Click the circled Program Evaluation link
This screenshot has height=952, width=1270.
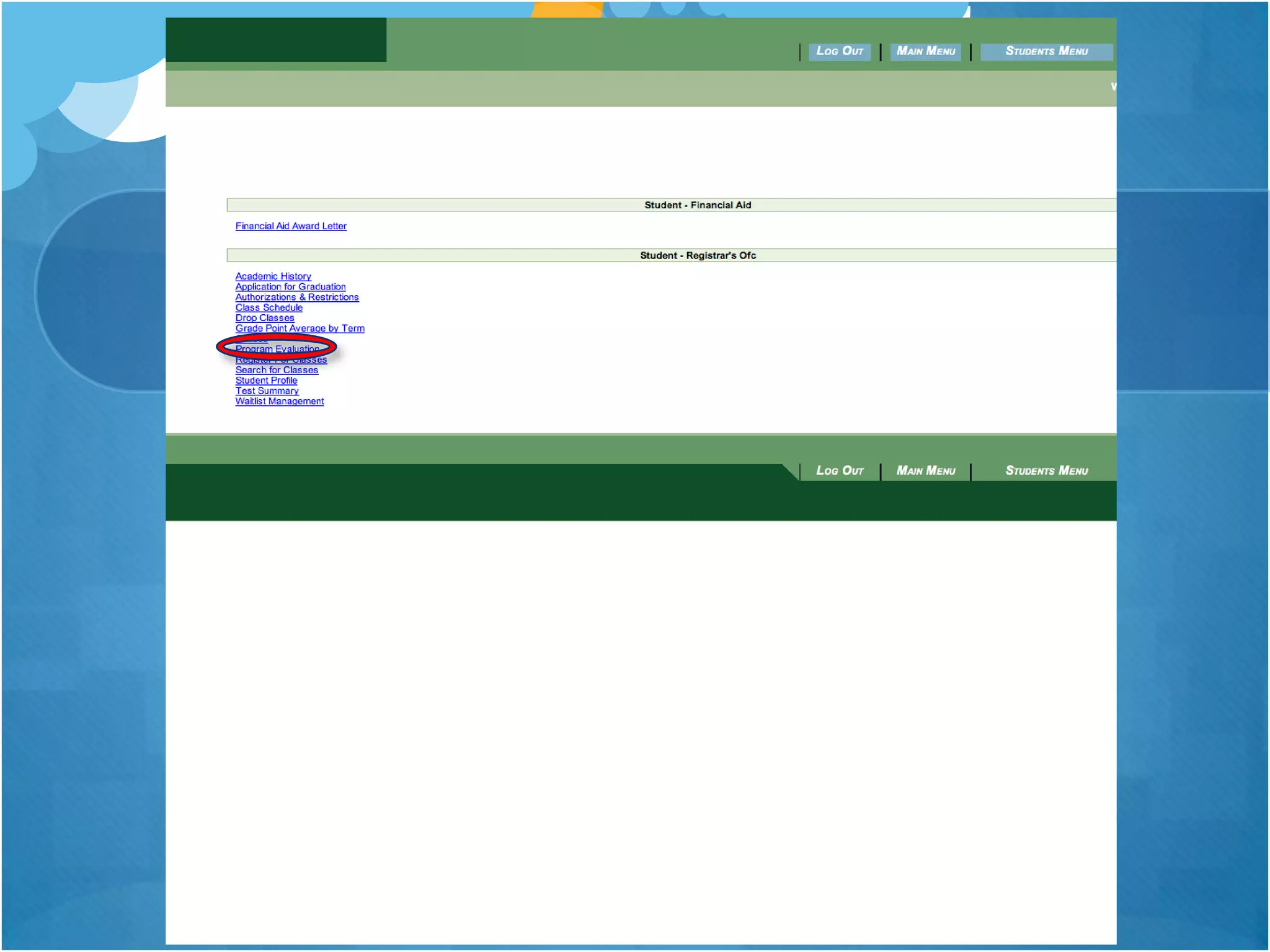coord(277,349)
